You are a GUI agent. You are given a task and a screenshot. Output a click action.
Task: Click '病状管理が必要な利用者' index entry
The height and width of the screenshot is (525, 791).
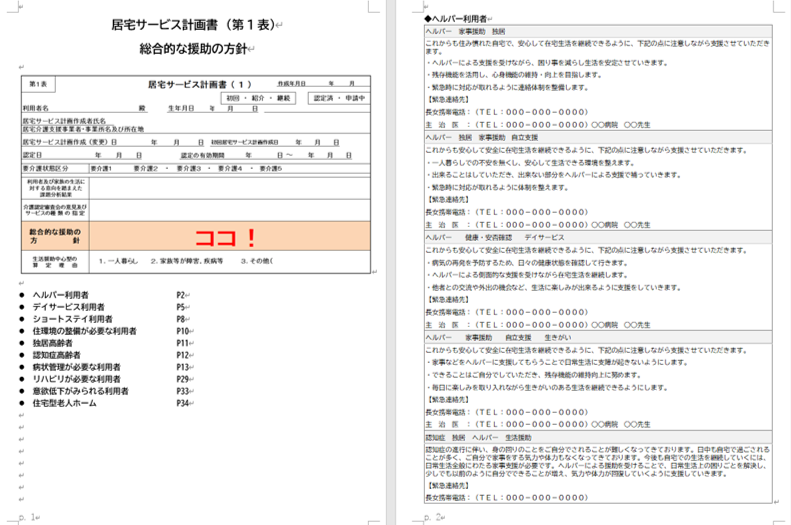coord(77,367)
